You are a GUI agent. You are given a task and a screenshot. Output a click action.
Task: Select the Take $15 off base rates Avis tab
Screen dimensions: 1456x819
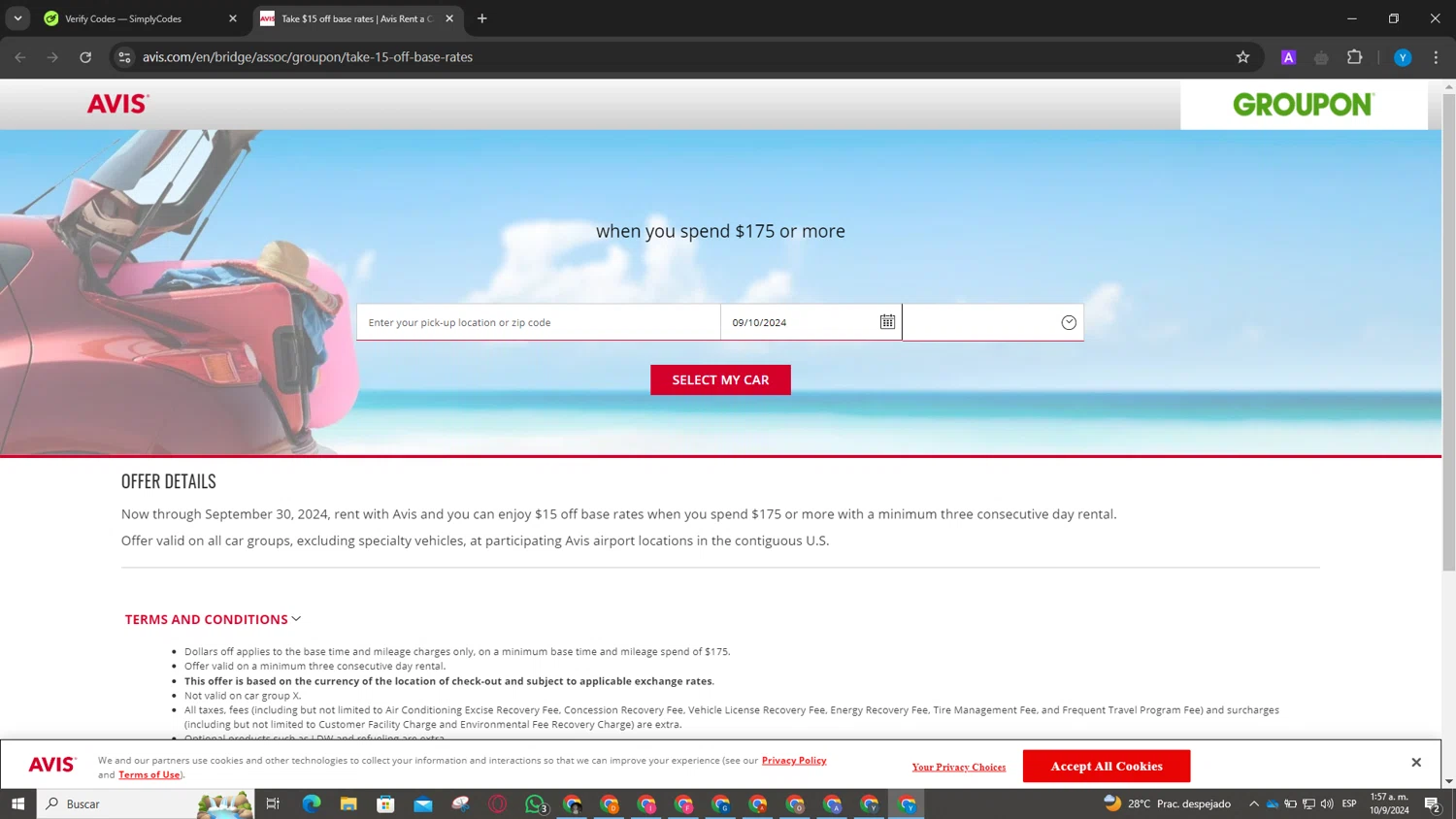coord(356,18)
